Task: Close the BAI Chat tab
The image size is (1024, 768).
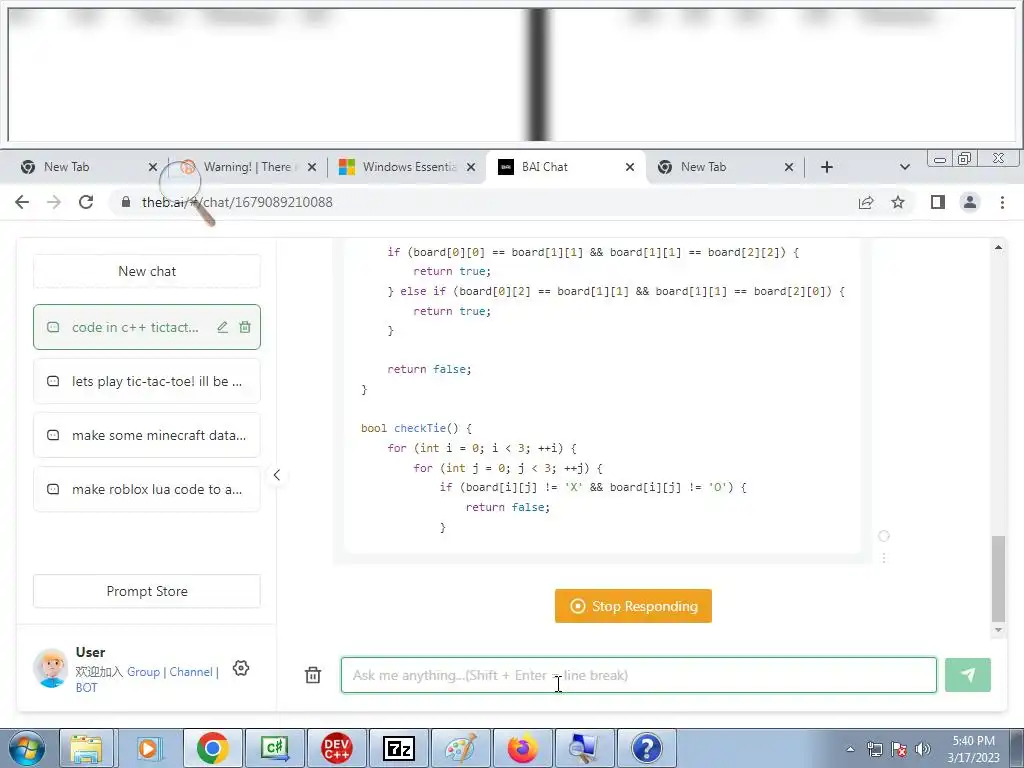Action: click(630, 167)
